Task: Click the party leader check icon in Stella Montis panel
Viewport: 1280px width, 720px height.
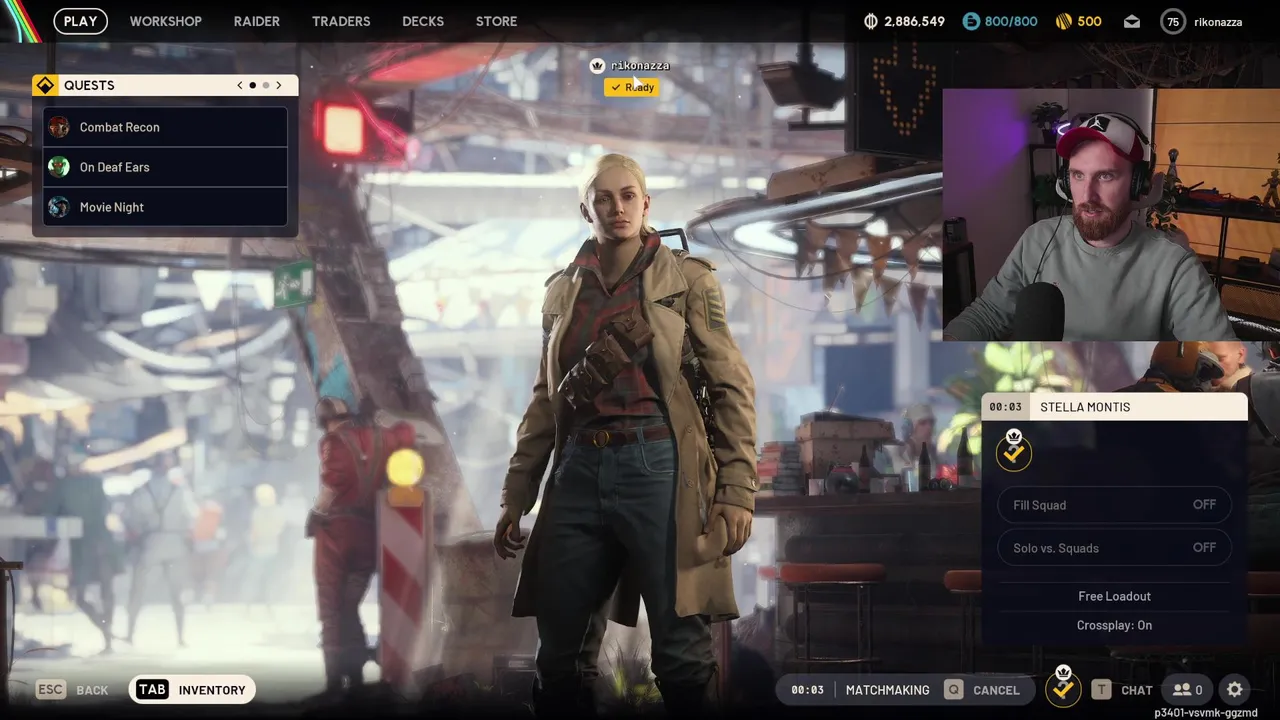Action: point(1014,452)
